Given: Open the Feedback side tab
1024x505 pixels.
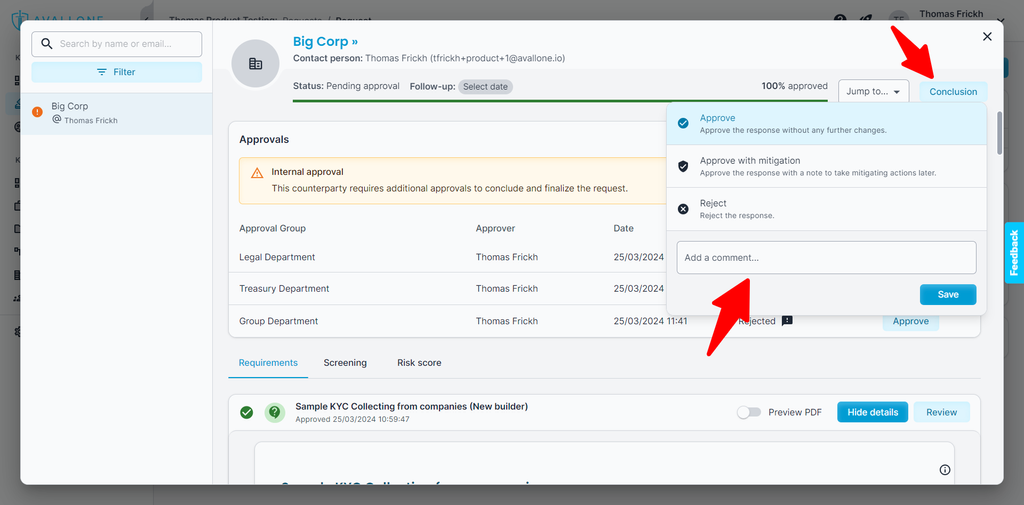Looking at the screenshot, I should tap(1014, 252).
